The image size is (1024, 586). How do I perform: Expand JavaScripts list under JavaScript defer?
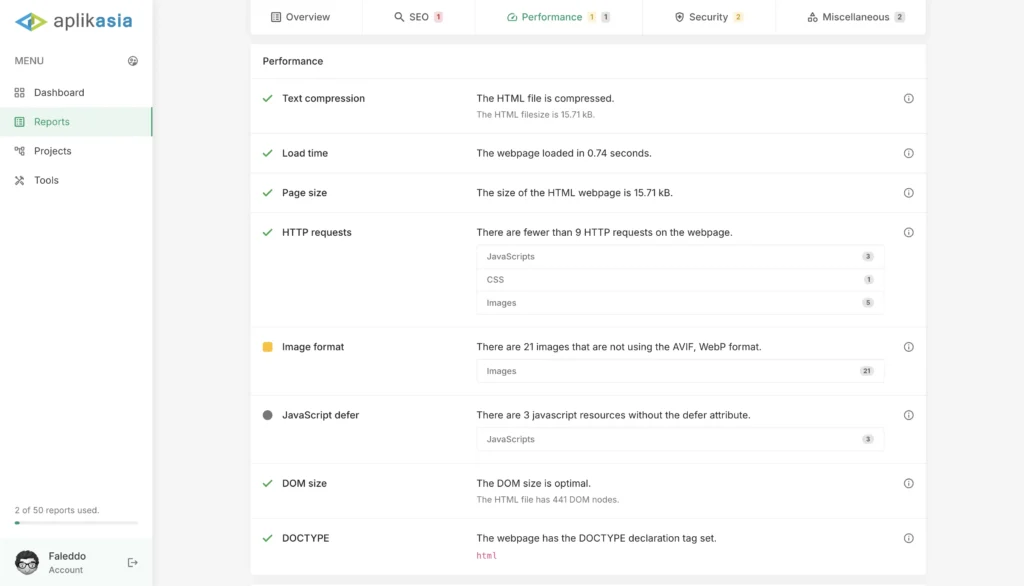[680, 439]
